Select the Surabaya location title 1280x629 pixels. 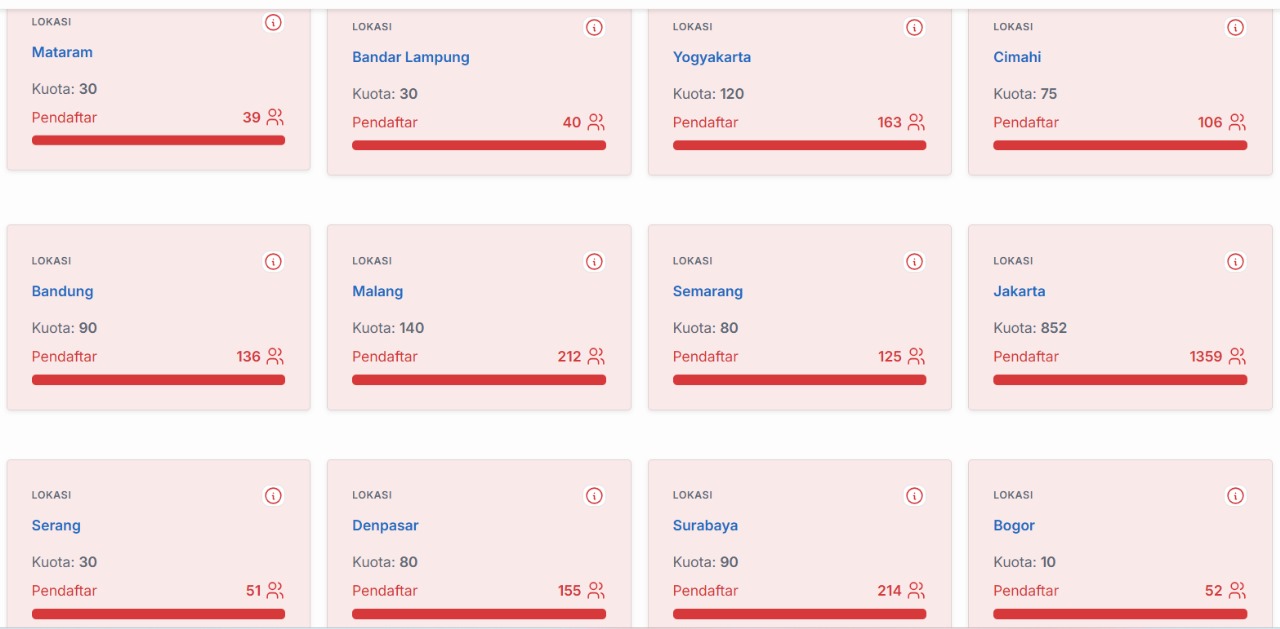705,525
